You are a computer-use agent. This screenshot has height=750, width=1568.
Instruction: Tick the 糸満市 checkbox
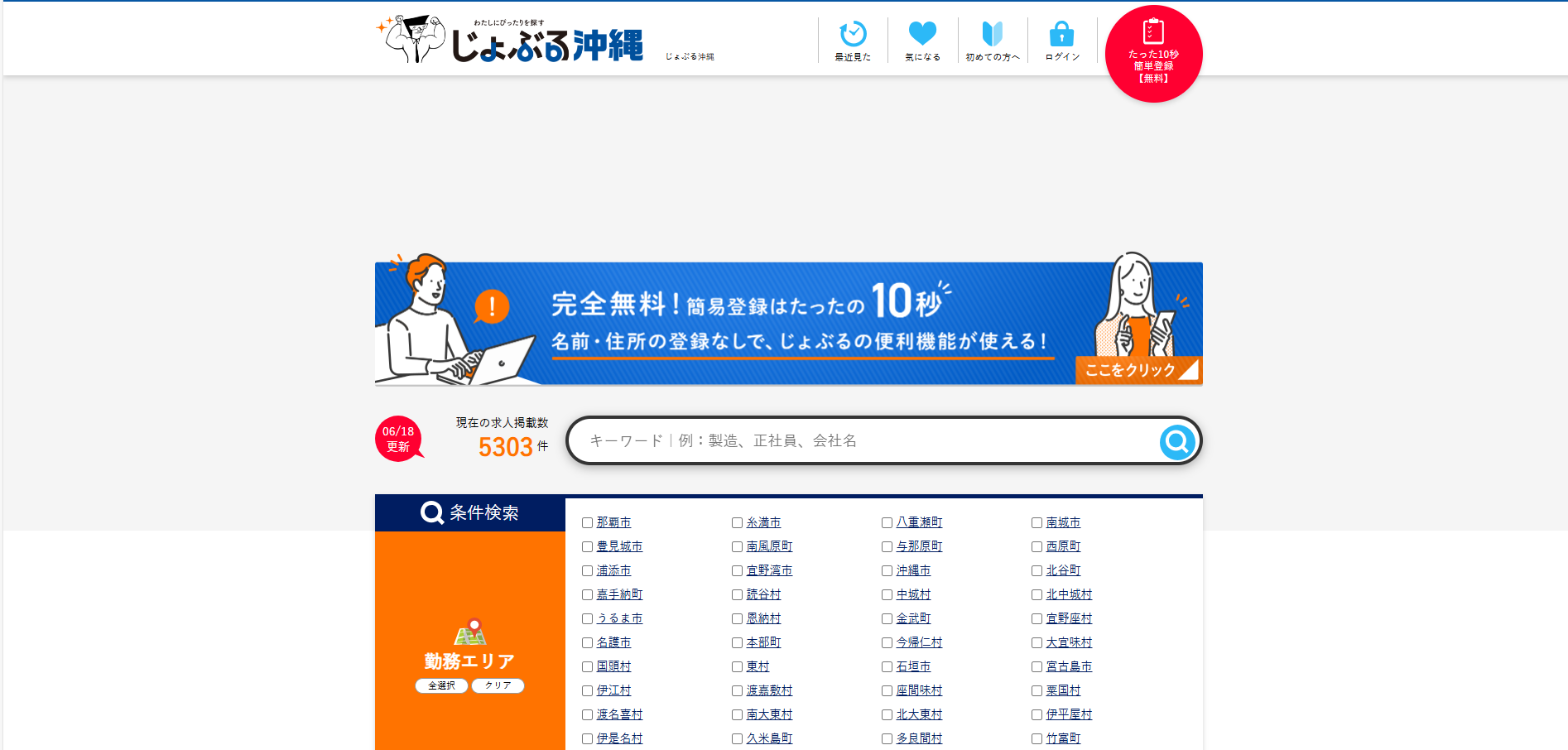point(737,523)
